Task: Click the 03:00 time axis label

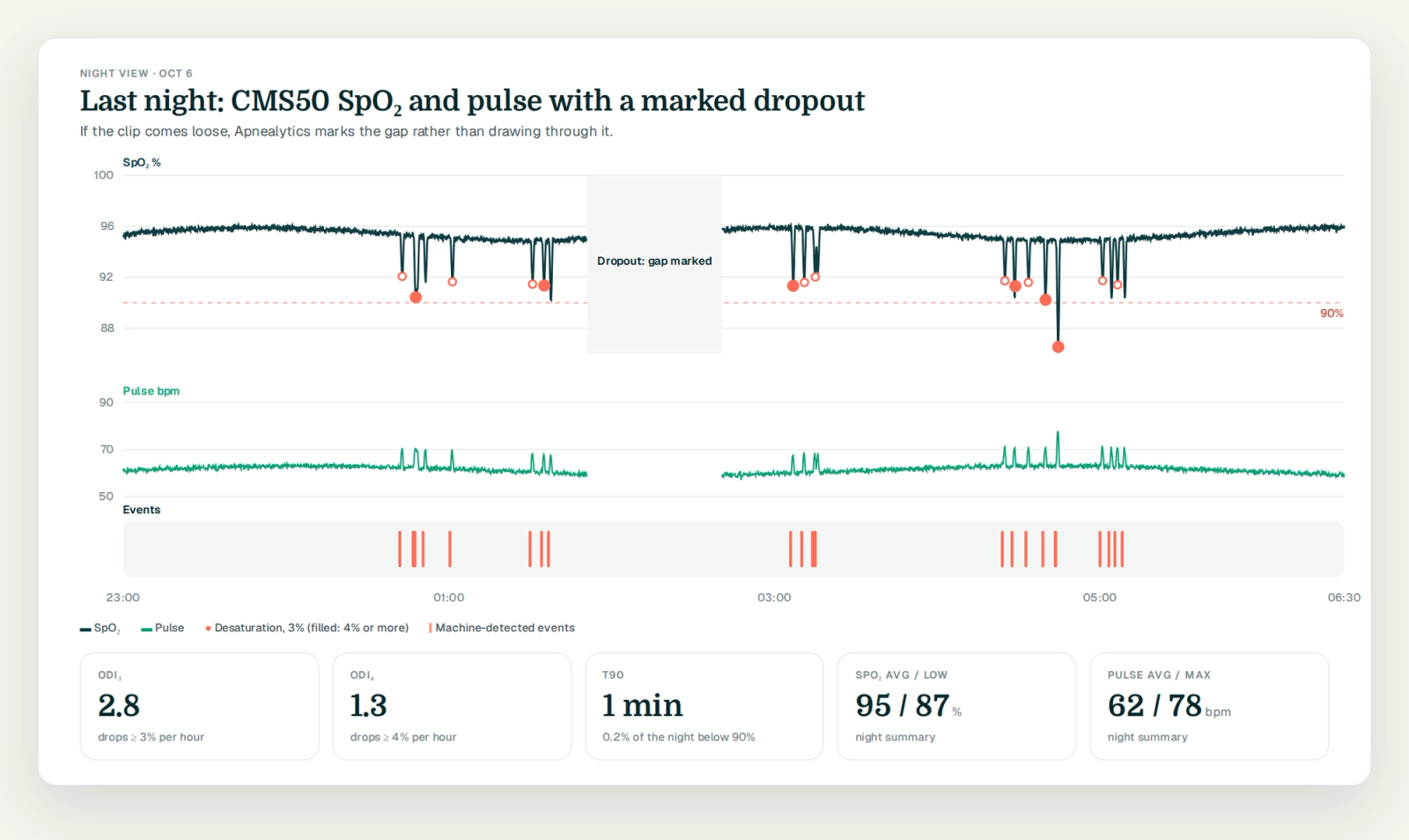Action: 774,597
